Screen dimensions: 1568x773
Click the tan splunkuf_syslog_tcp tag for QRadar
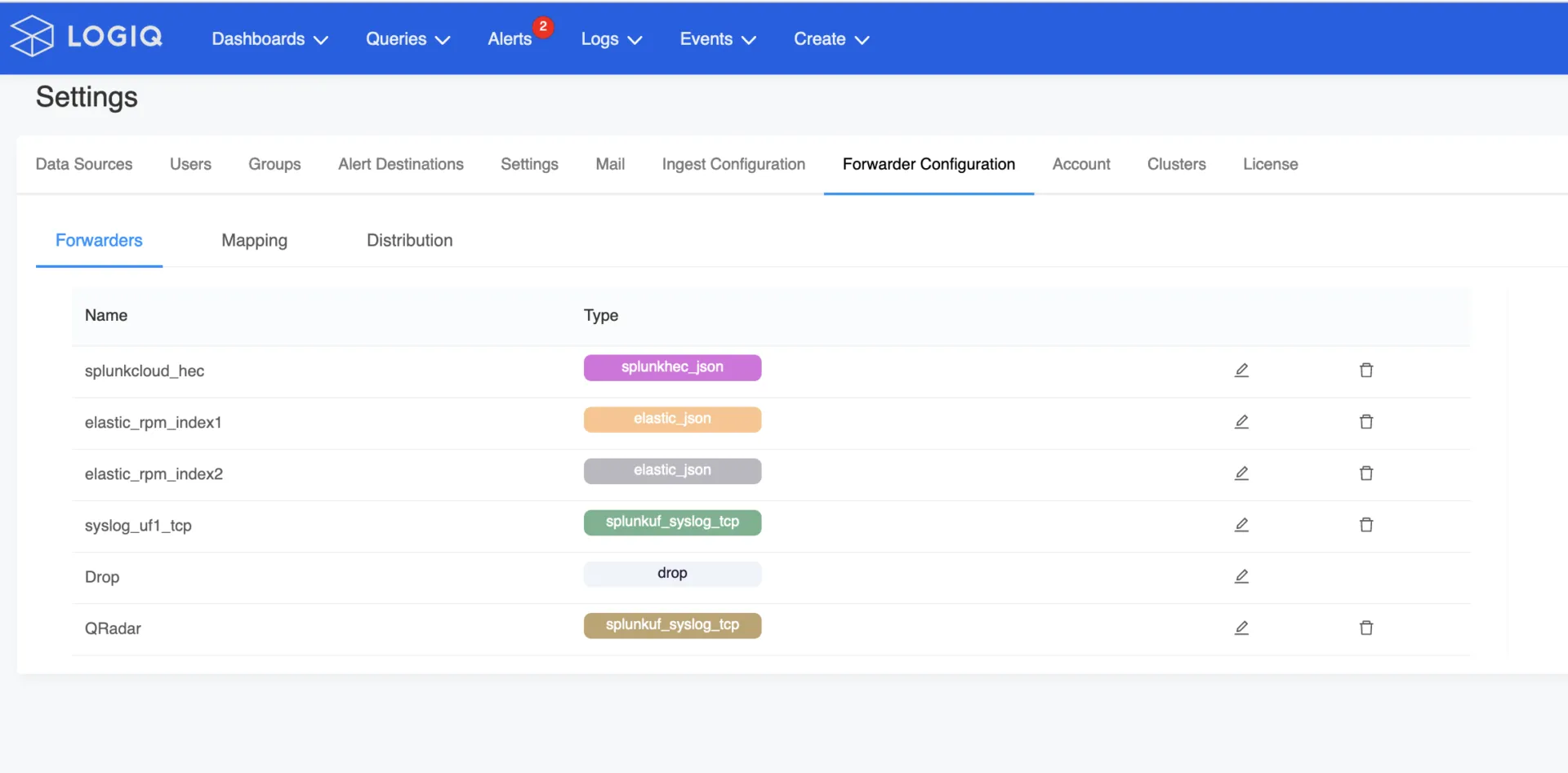click(672, 624)
